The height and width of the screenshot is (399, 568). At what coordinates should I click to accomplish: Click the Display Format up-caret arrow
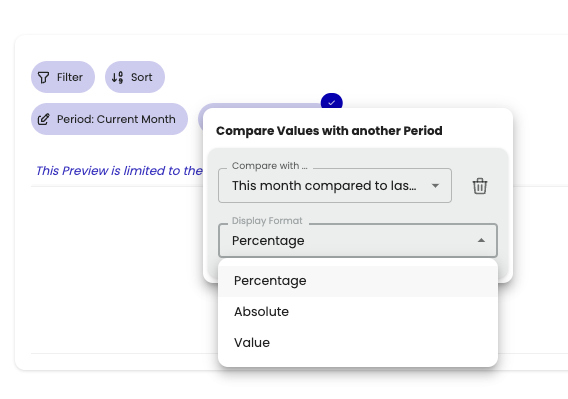(481, 240)
